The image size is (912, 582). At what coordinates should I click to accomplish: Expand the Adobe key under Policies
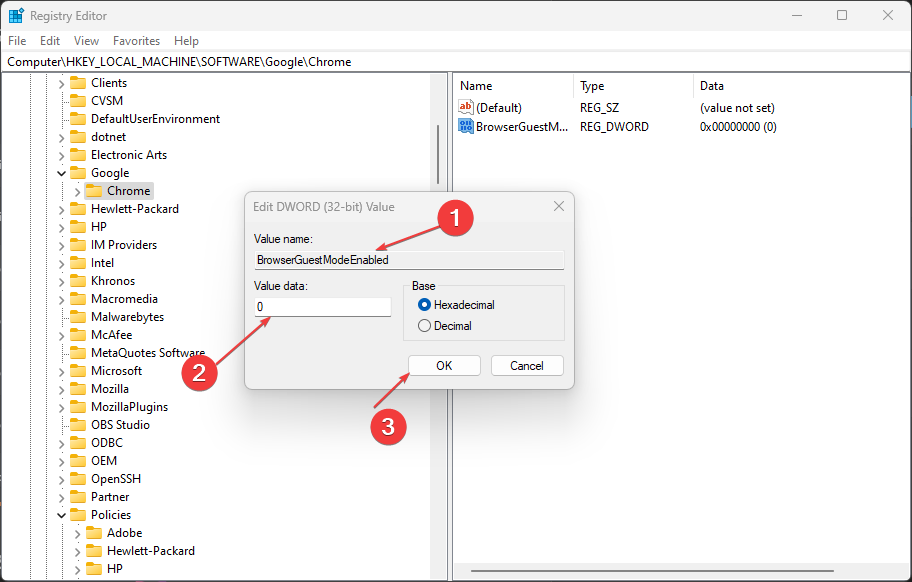77,533
